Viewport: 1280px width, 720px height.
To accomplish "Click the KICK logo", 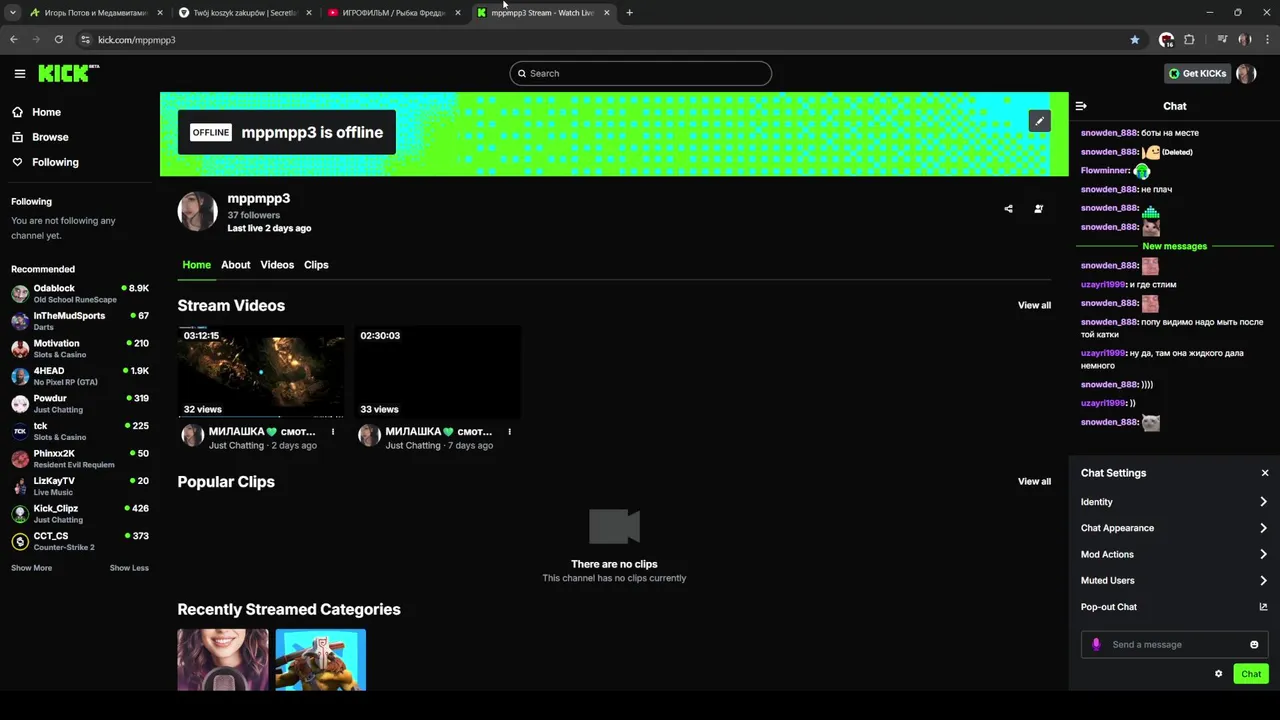I will [68, 73].
